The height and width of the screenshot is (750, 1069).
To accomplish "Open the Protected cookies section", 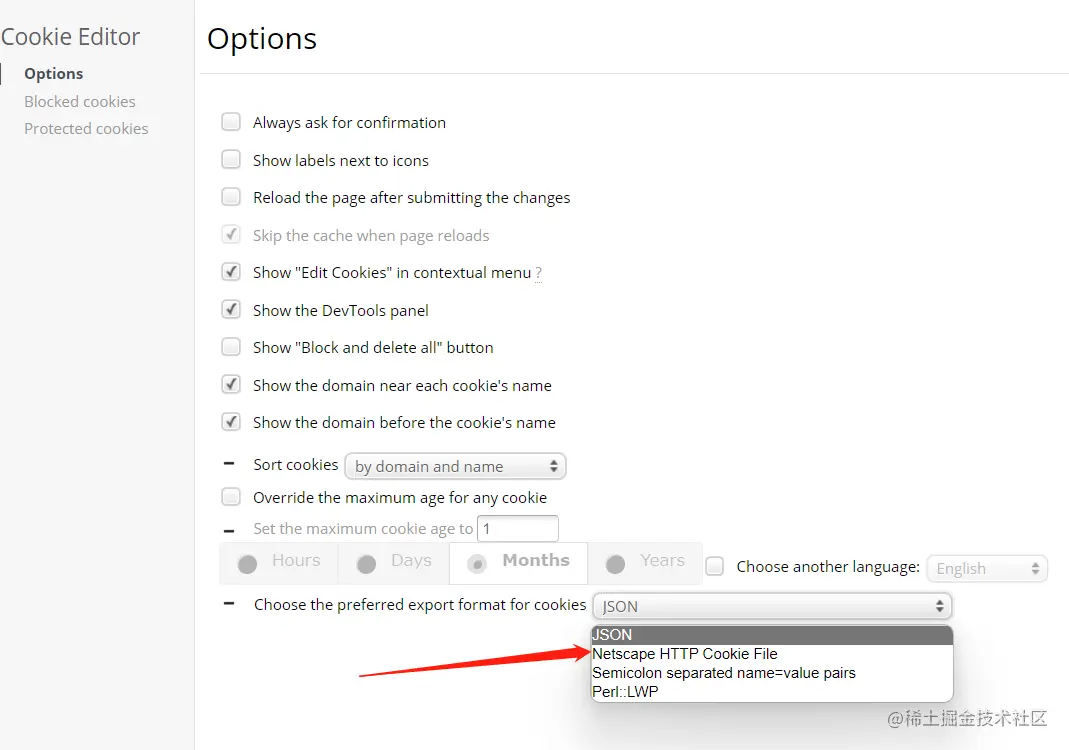I will coord(86,129).
